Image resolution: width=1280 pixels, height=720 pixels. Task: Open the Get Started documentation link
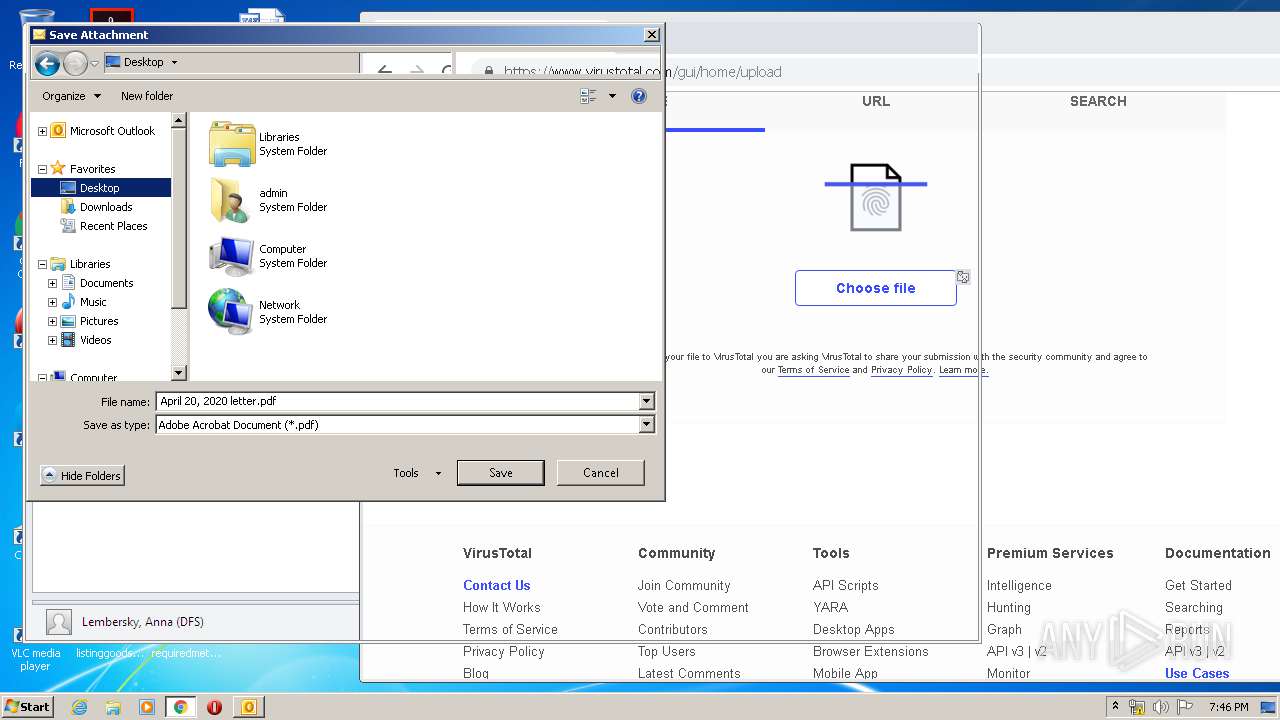1198,586
